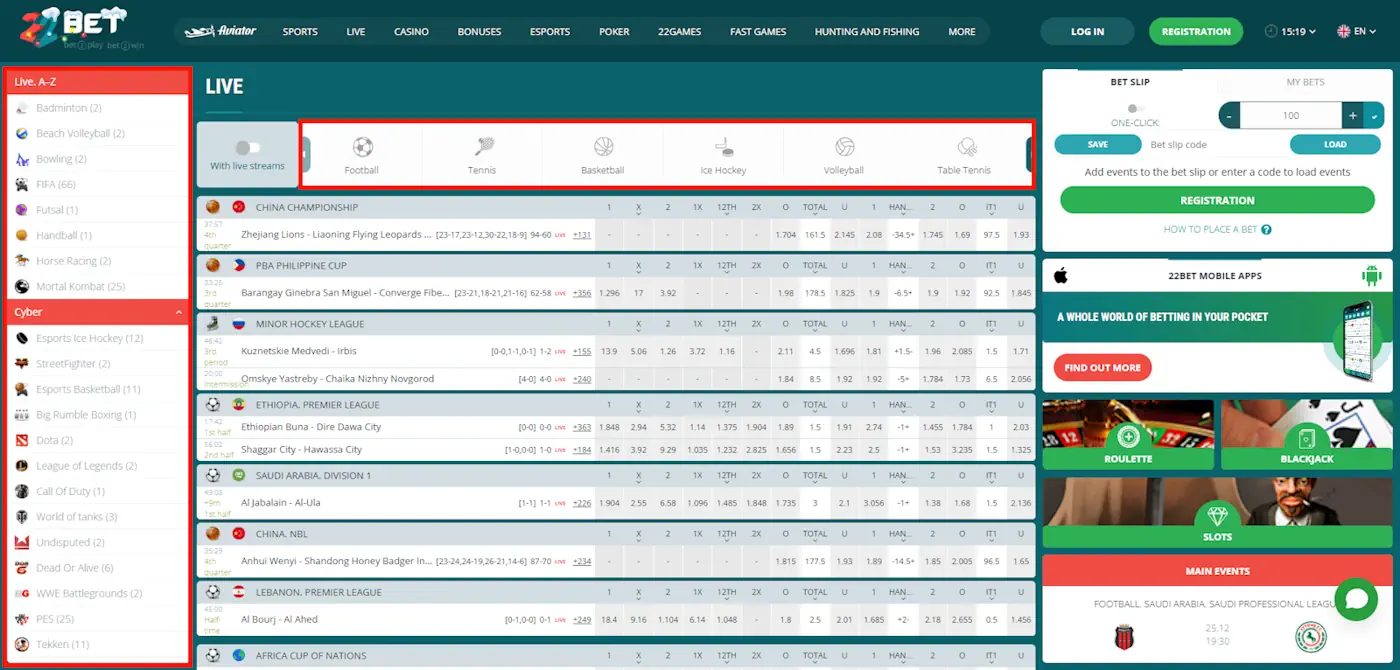
Task: Select the Ice Hockey sport filter icon
Action: click(x=723, y=148)
